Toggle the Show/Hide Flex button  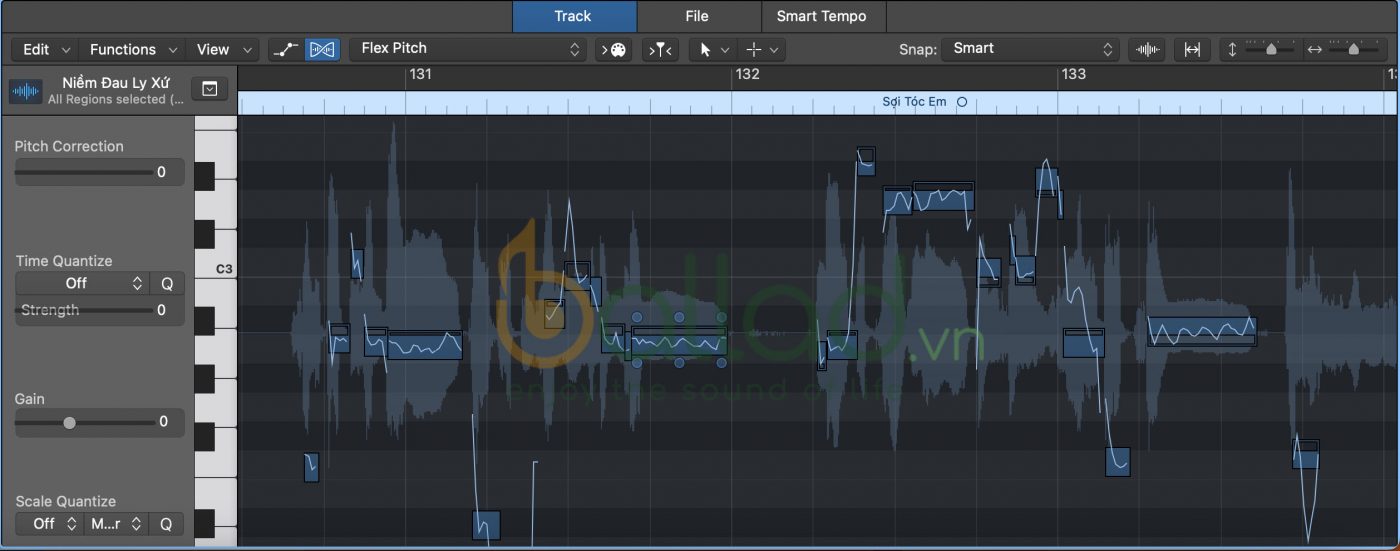(322, 49)
